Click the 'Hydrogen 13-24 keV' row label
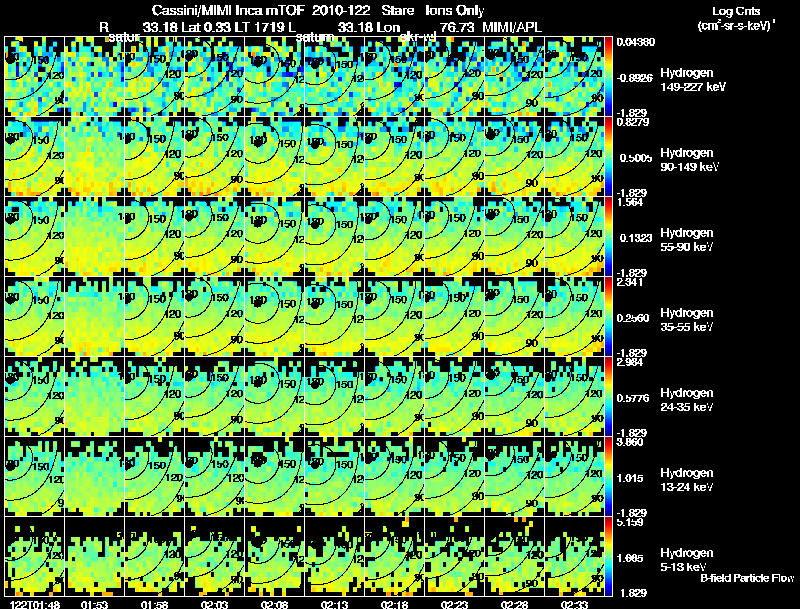The height and width of the screenshot is (609, 800). [x=687, y=480]
